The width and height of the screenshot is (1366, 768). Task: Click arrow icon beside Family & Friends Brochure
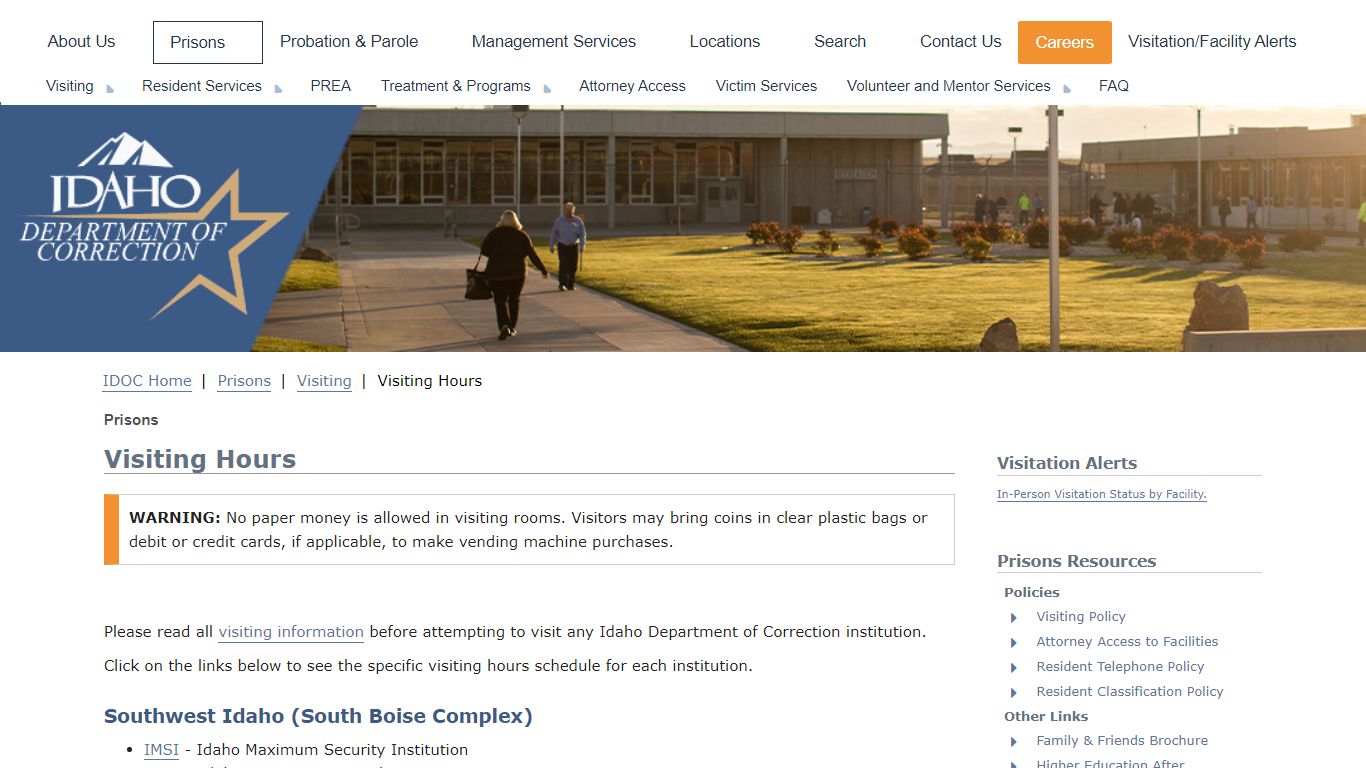1014,742
